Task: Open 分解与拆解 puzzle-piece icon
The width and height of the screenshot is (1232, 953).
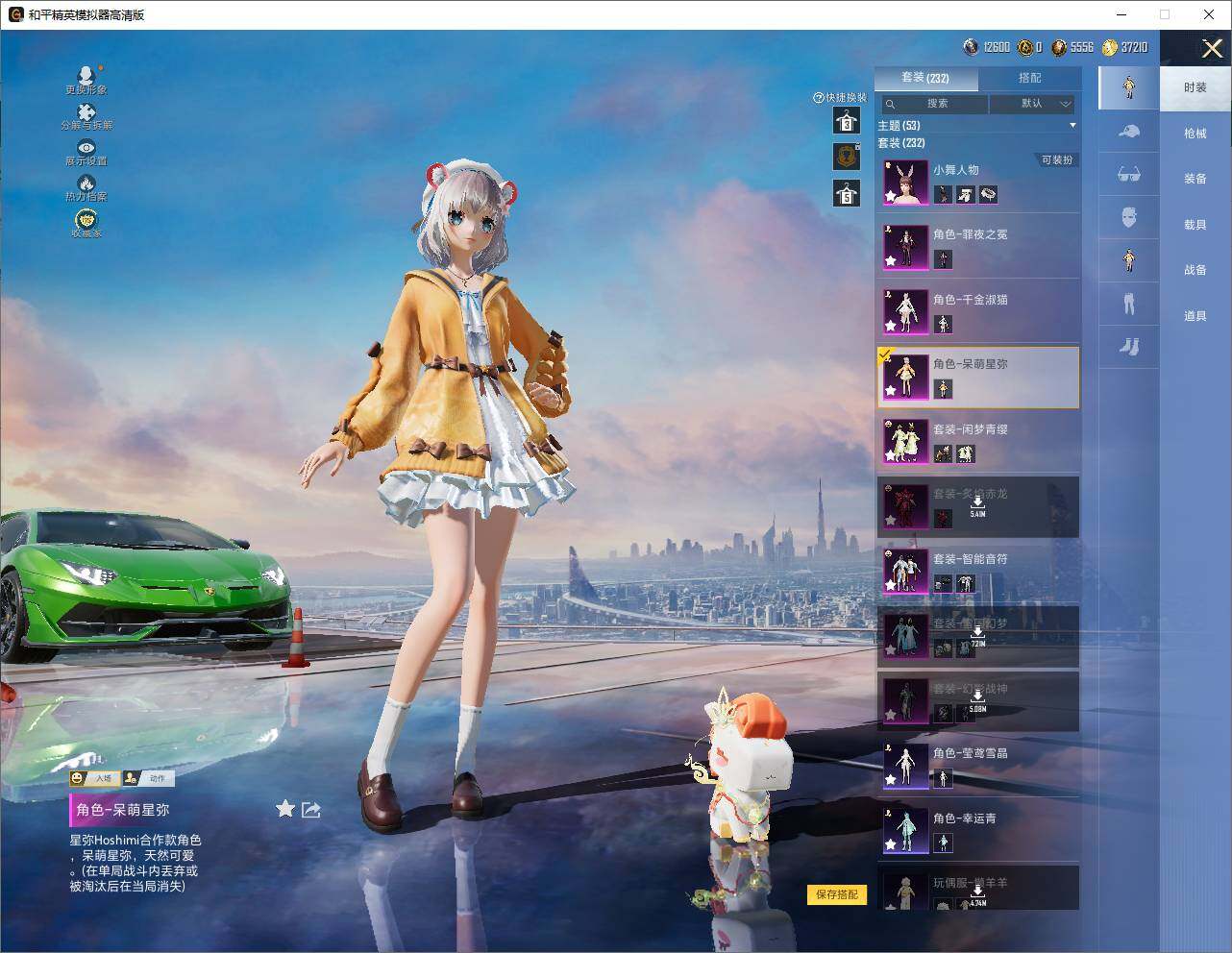Action: coord(86,112)
